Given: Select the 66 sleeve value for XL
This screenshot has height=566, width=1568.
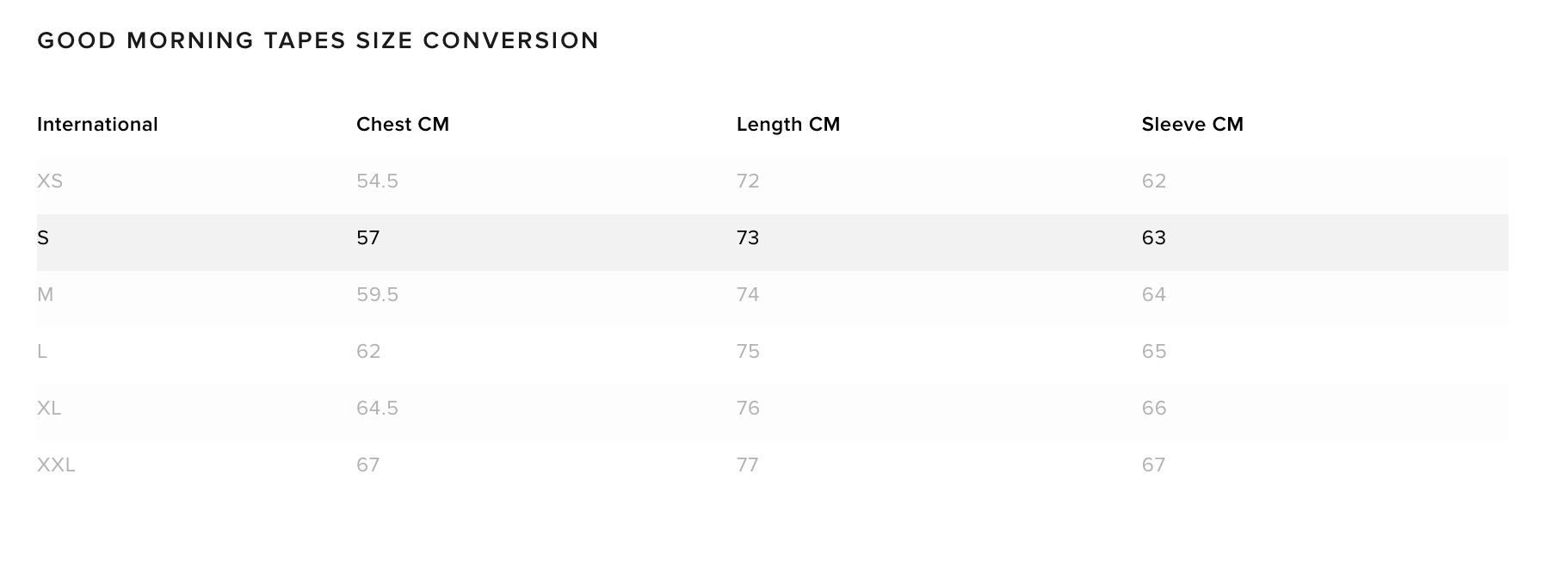Looking at the screenshot, I should (x=1153, y=409).
